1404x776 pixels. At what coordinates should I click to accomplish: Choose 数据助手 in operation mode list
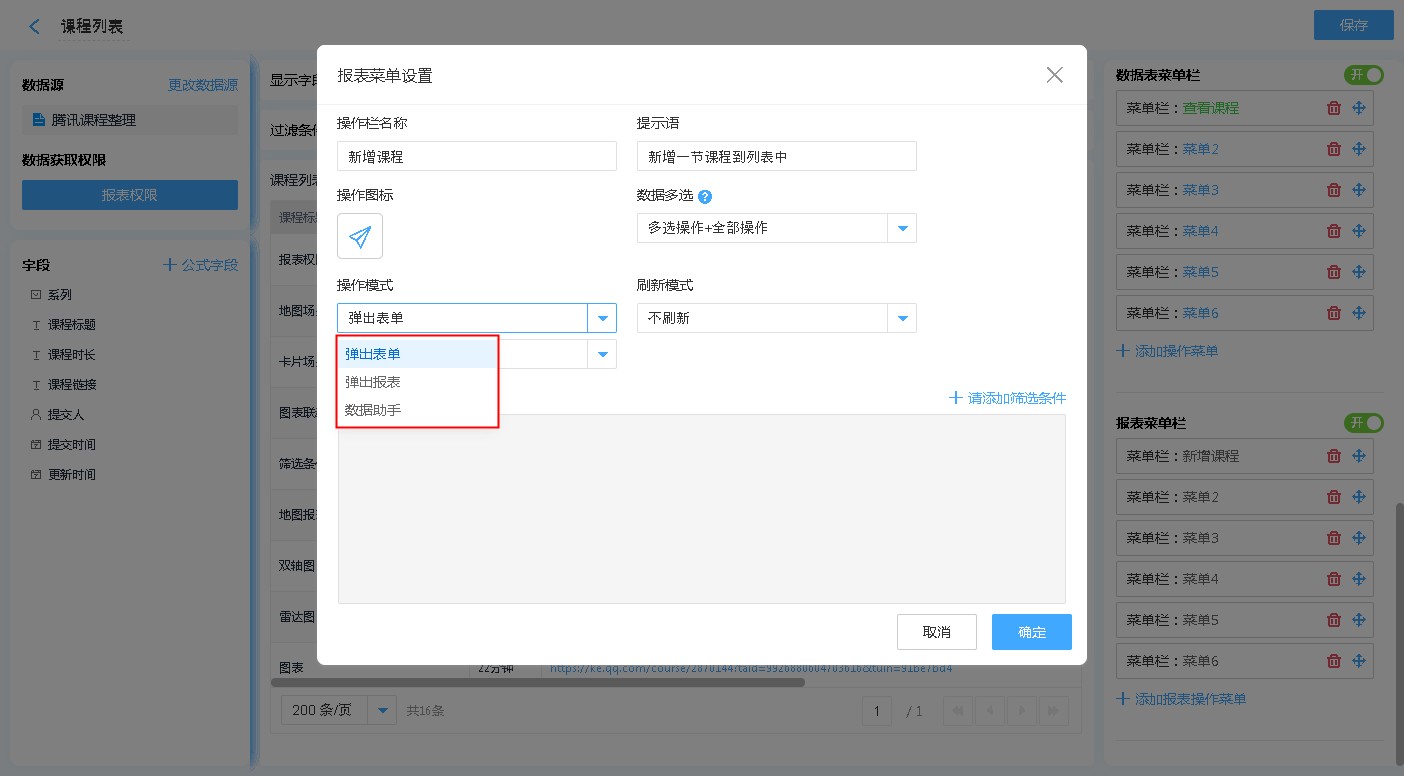[373, 410]
